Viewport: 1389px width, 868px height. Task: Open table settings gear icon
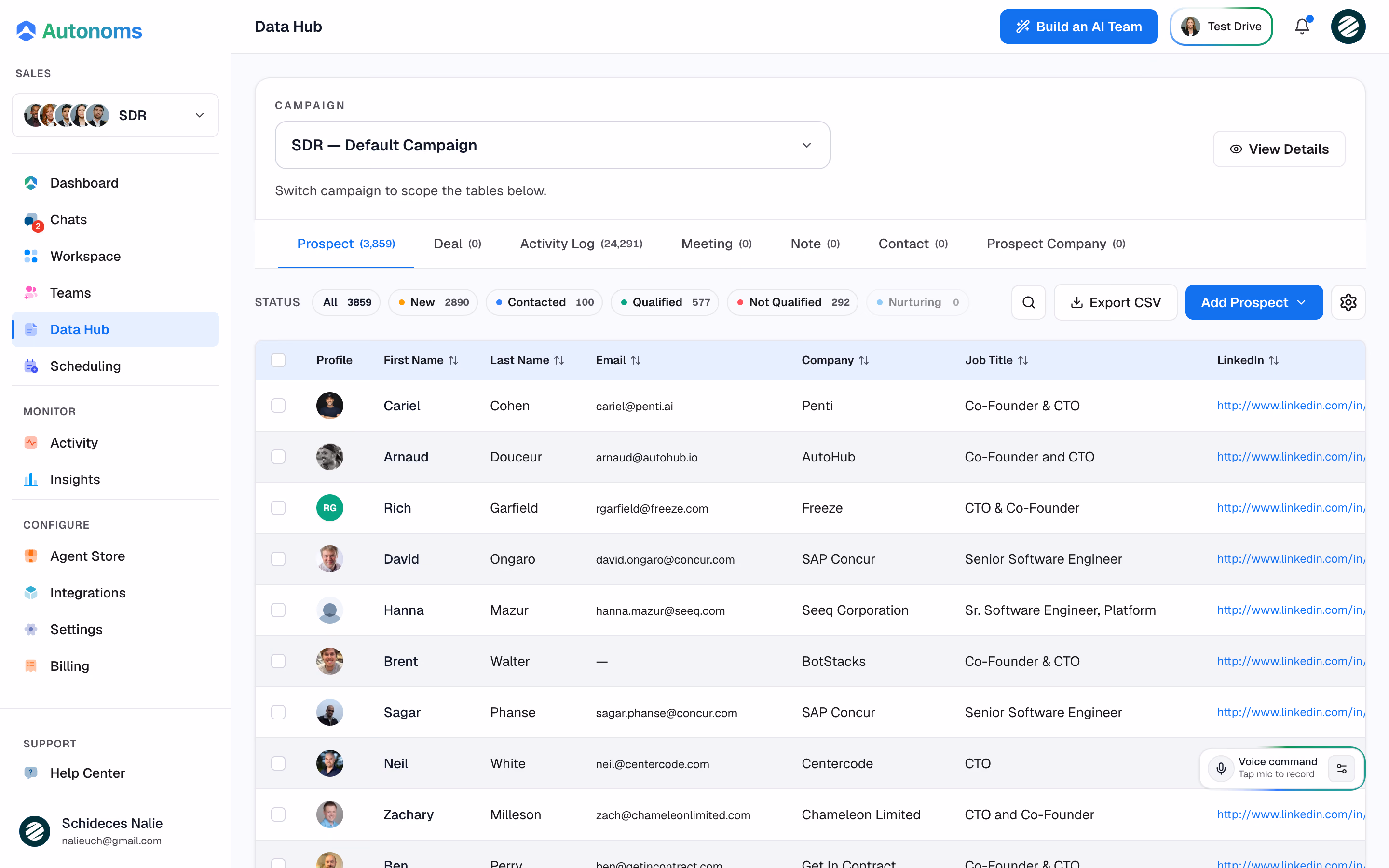click(x=1348, y=302)
